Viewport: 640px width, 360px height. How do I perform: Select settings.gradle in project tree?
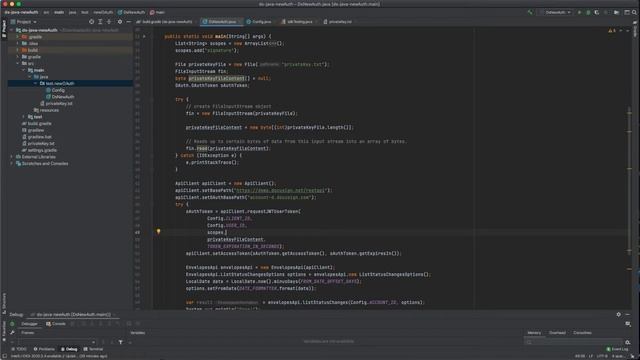click(39, 150)
